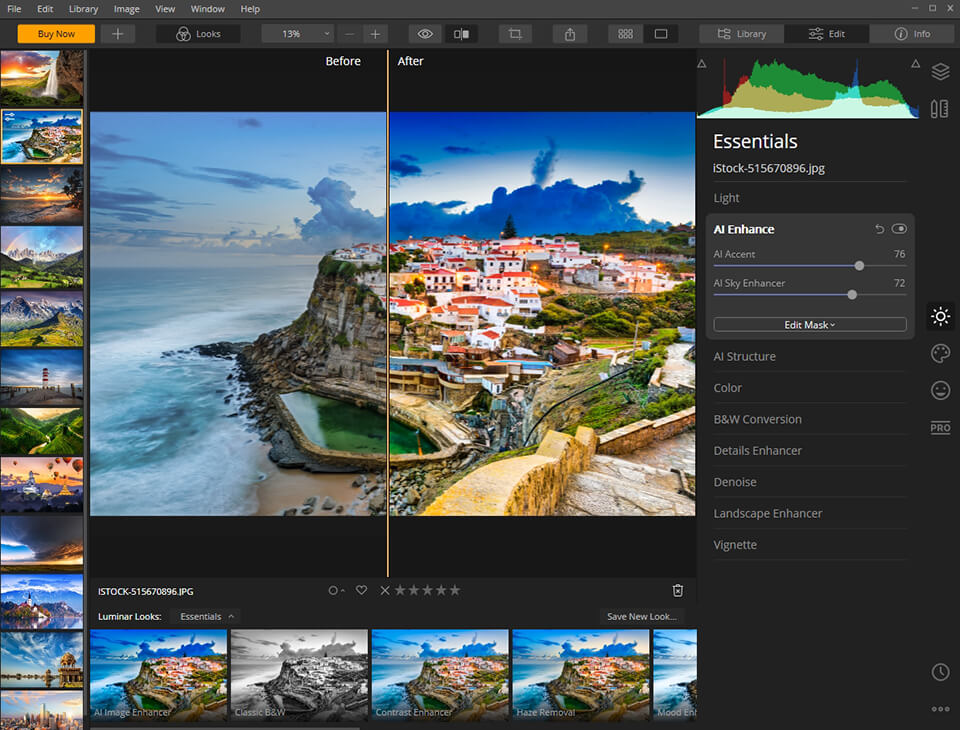960x730 pixels.
Task: Switch to the Library tab
Action: tap(740, 33)
